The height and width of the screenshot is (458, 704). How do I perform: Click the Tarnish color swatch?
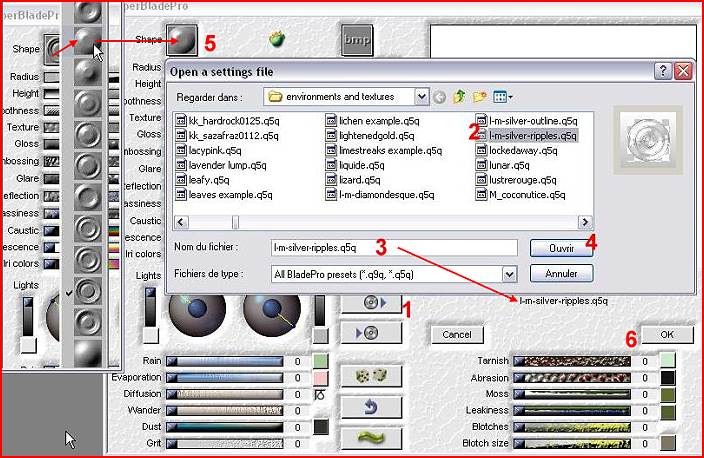[x=667, y=360]
